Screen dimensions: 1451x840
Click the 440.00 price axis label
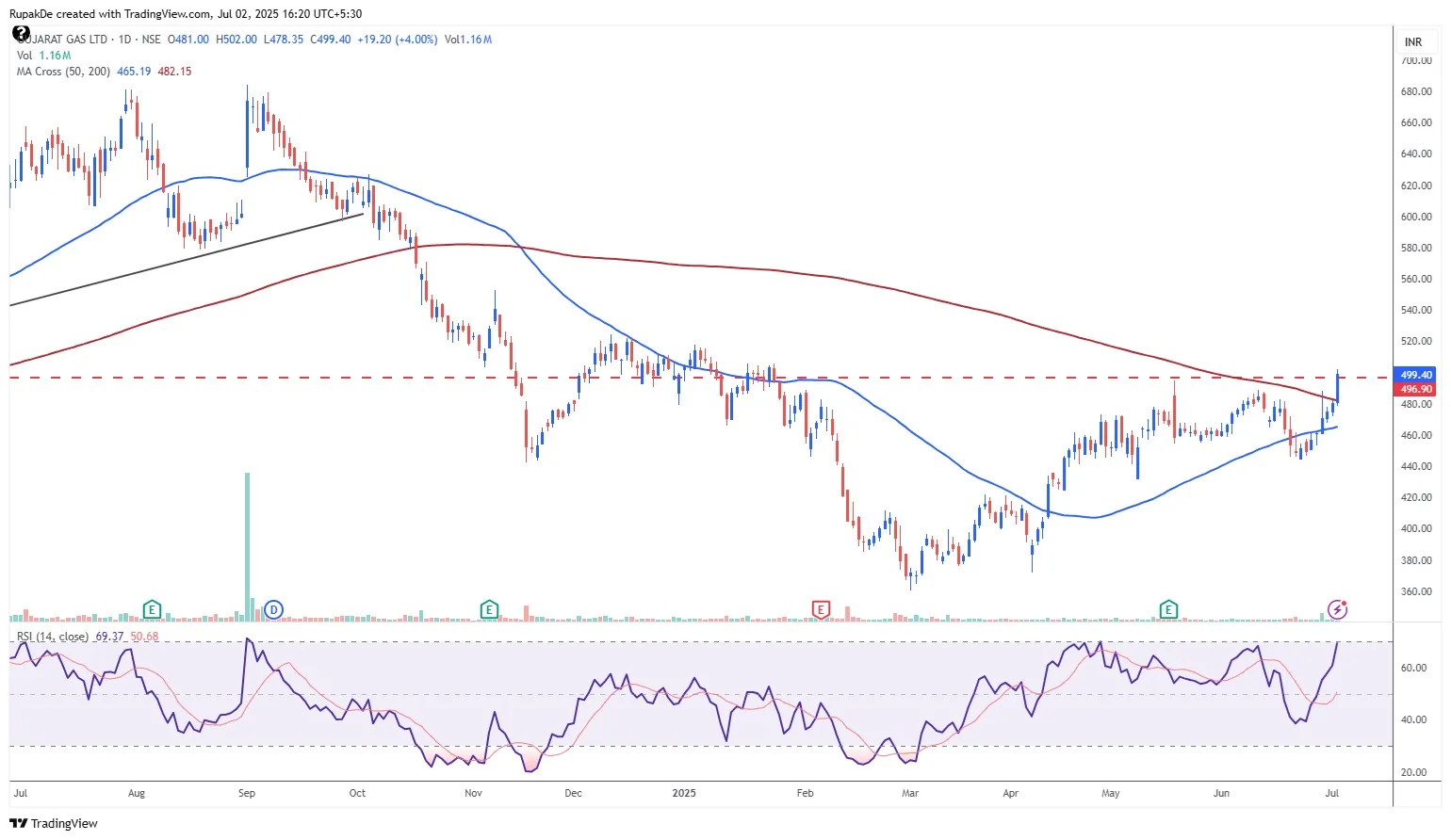pos(1416,466)
